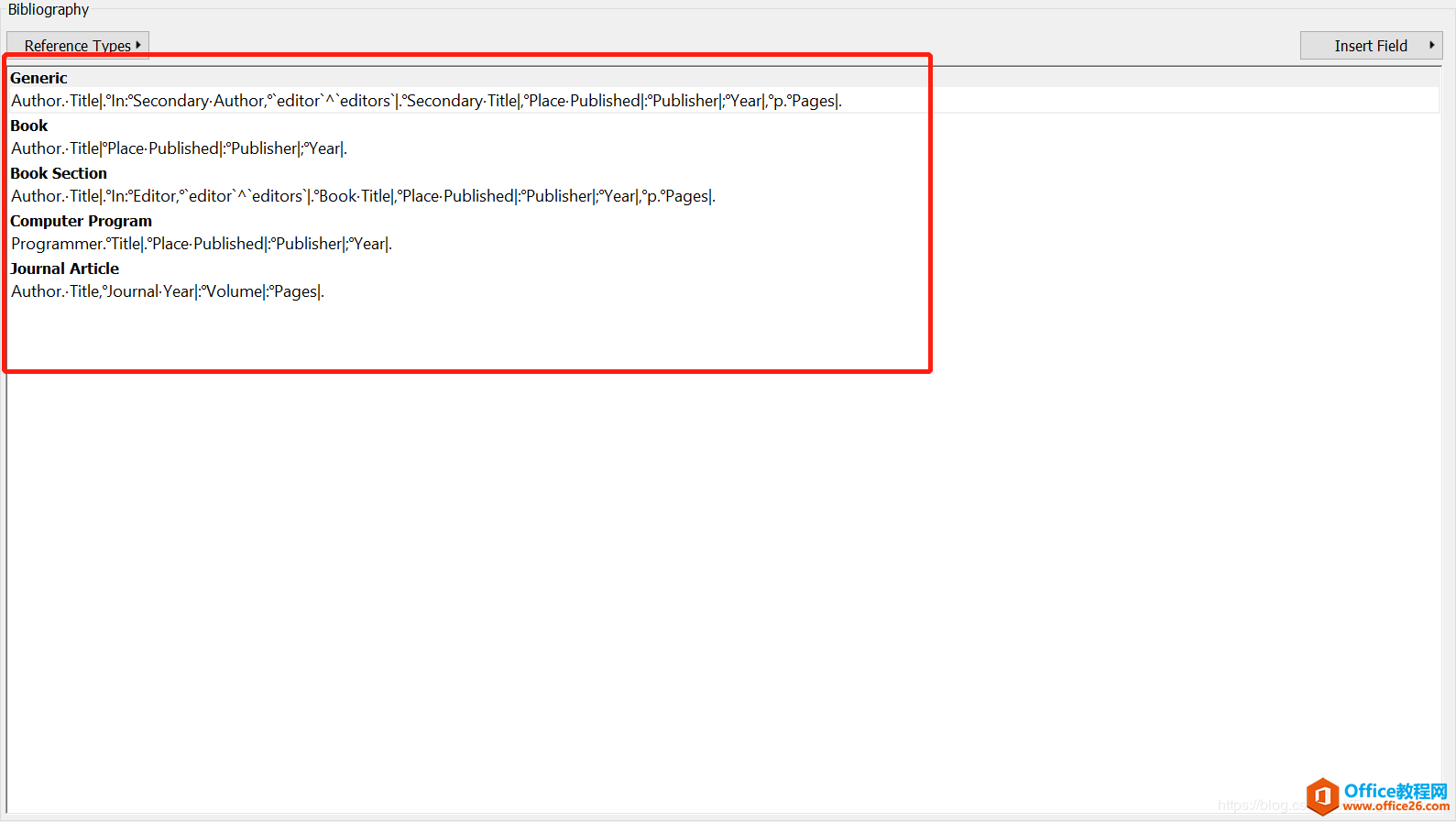Select the Book Section heading
This screenshot has height=822, width=1456.
pyautogui.click(x=59, y=173)
